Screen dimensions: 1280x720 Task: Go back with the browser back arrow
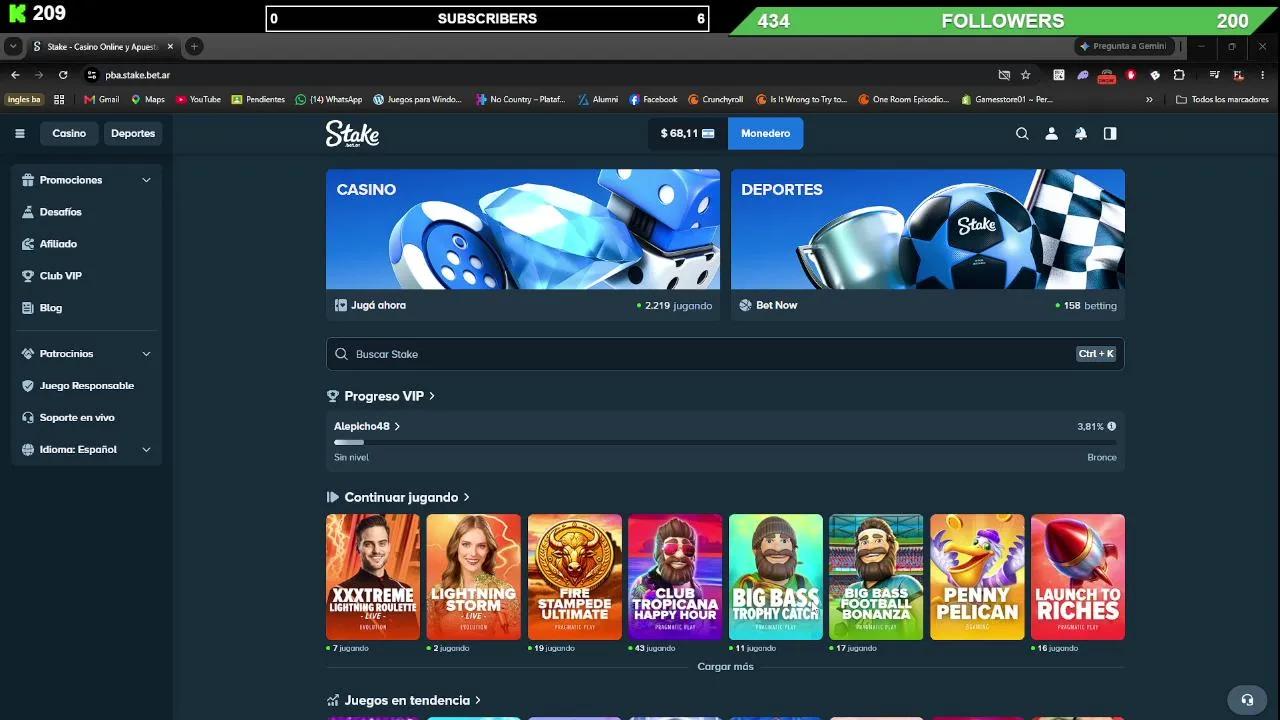tap(15, 75)
